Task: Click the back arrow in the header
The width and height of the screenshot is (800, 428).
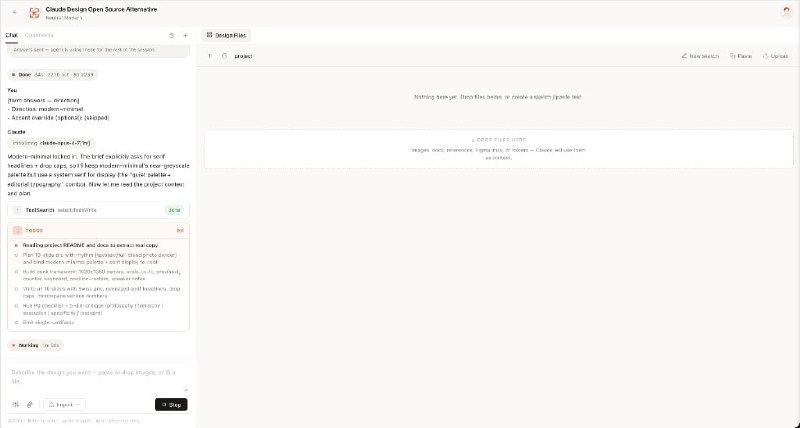Action: (14, 11)
